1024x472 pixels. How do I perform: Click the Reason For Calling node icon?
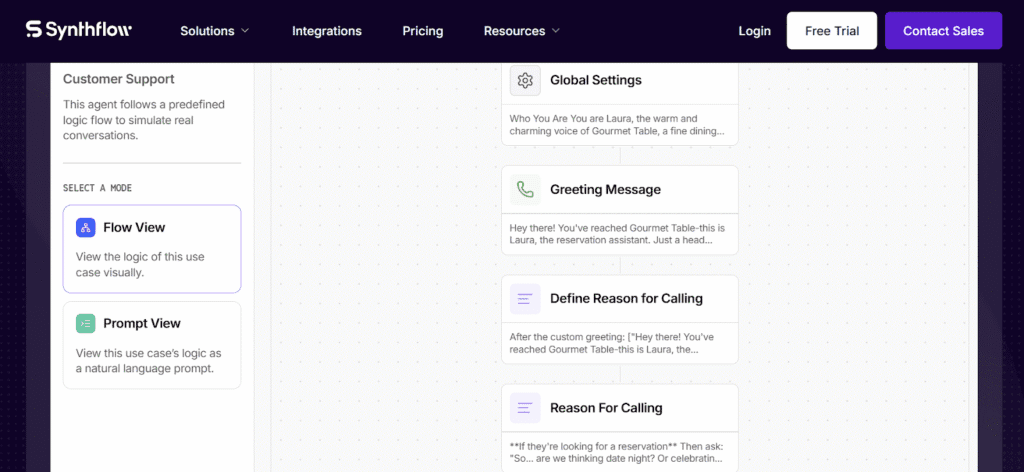(525, 408)
